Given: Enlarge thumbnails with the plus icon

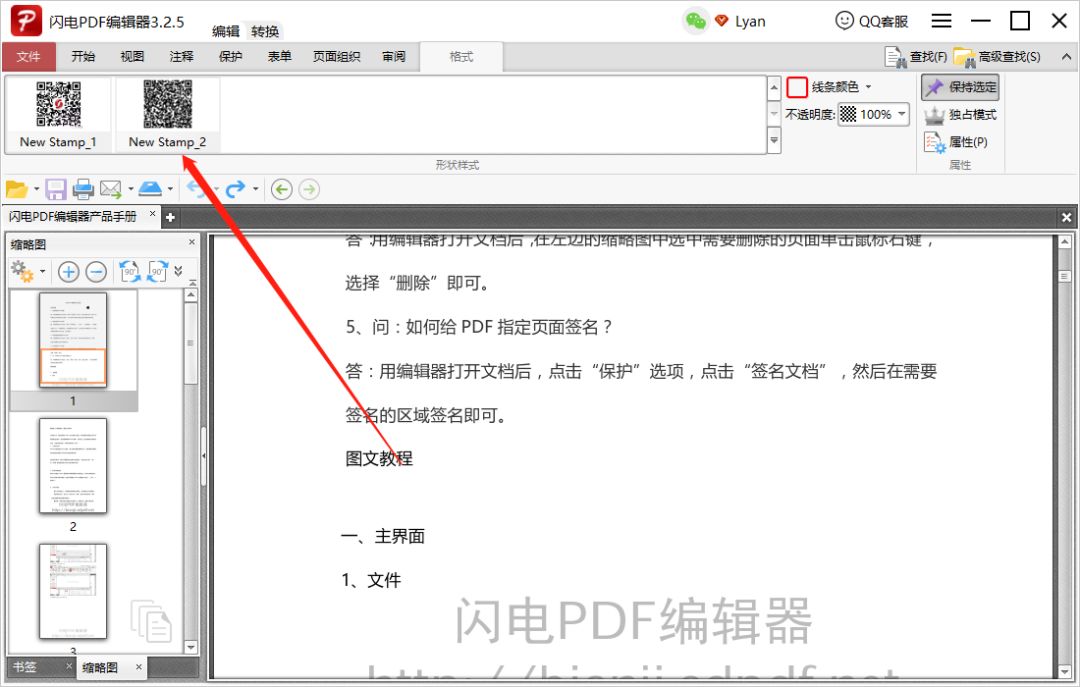Looking at the screenshot, I should click(x=68, y=271).
